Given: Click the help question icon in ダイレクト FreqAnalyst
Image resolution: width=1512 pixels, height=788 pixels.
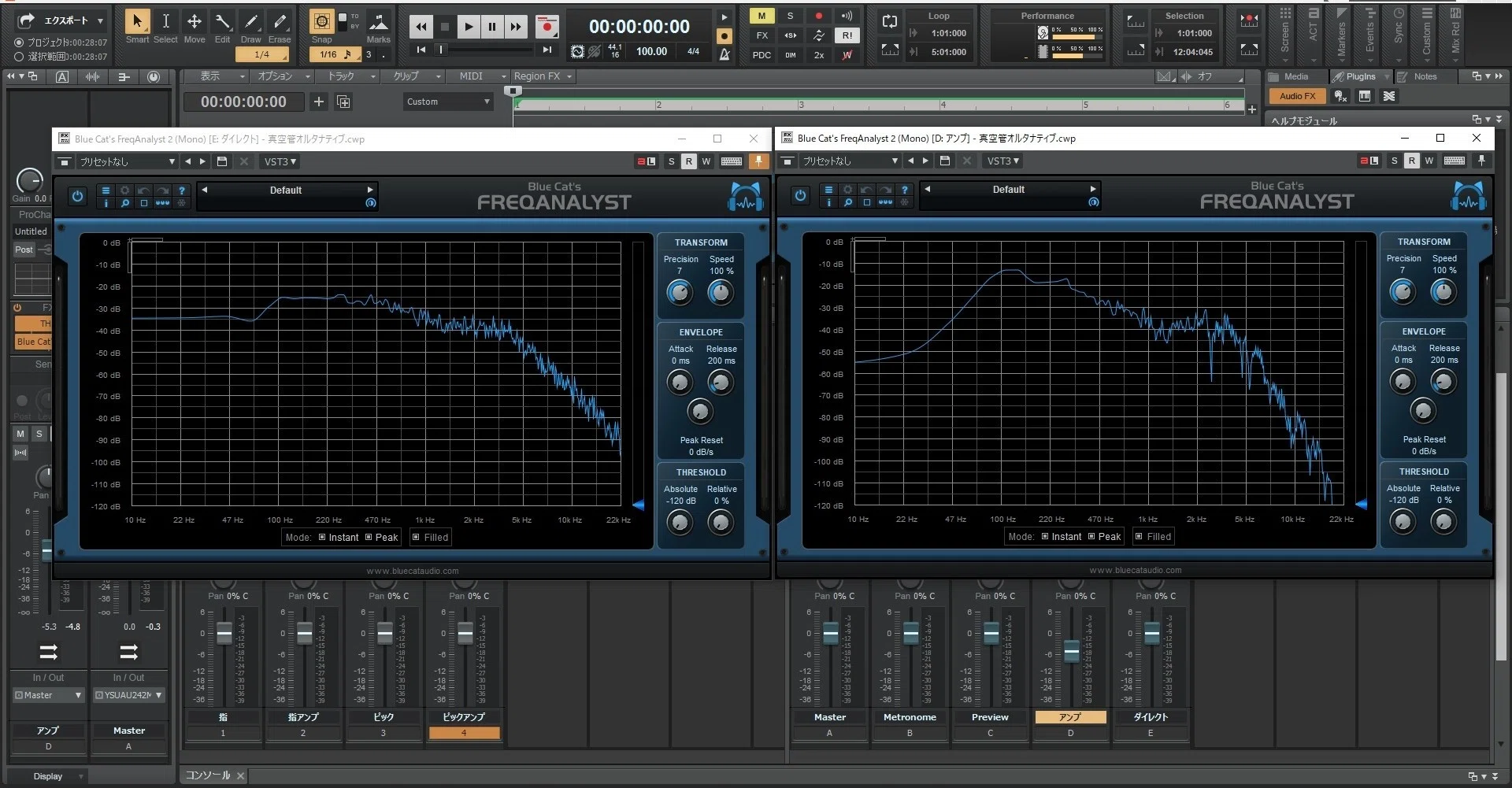Looking at the screenshot, I should point(182,191).
